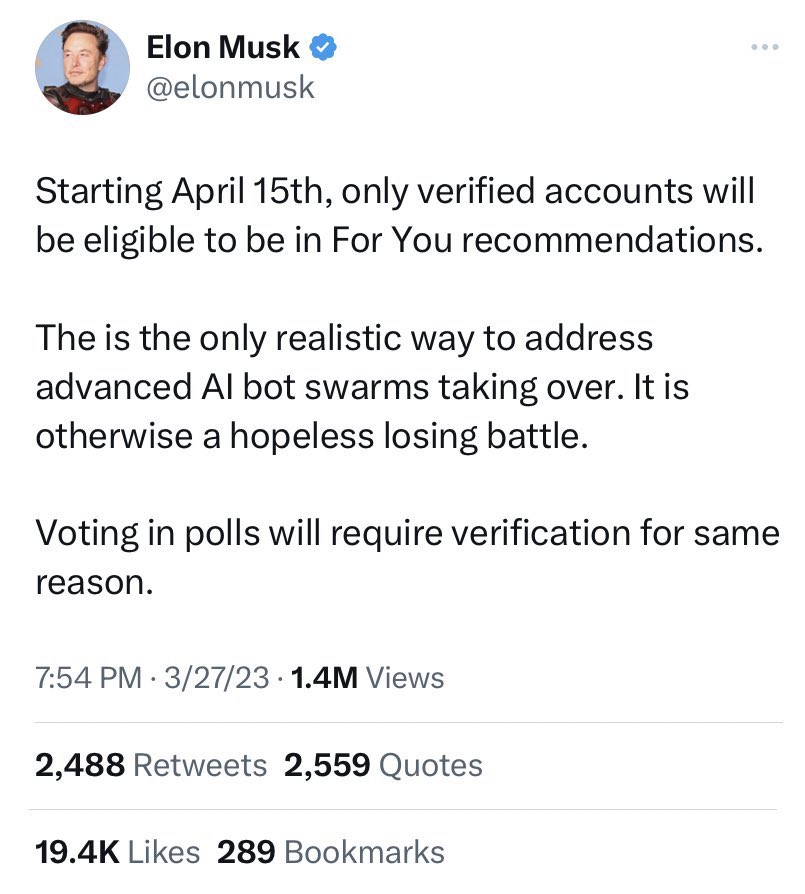805x894 pixels.
Task: Click the Likes label text
Action: click(164, 852)
